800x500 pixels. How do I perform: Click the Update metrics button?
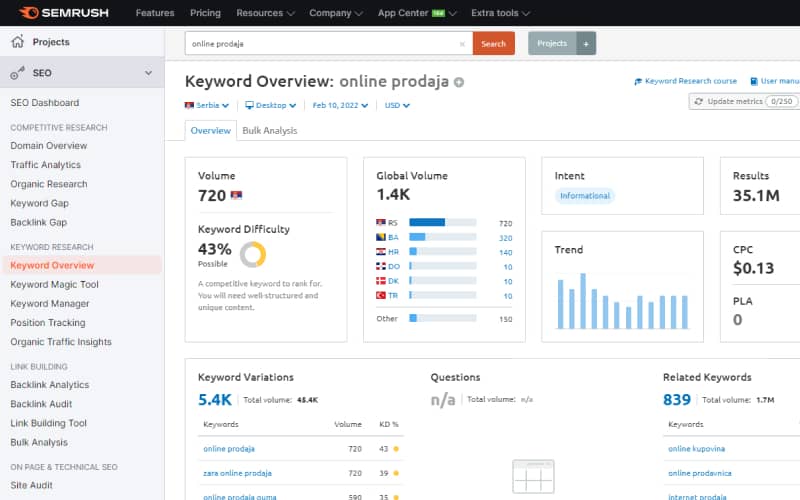744,102
